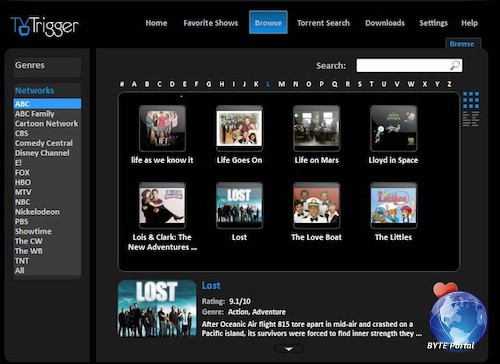The image size is (500, 364).
Task: Select the Life on Mars thumbnail
Action: pos(316,128)
